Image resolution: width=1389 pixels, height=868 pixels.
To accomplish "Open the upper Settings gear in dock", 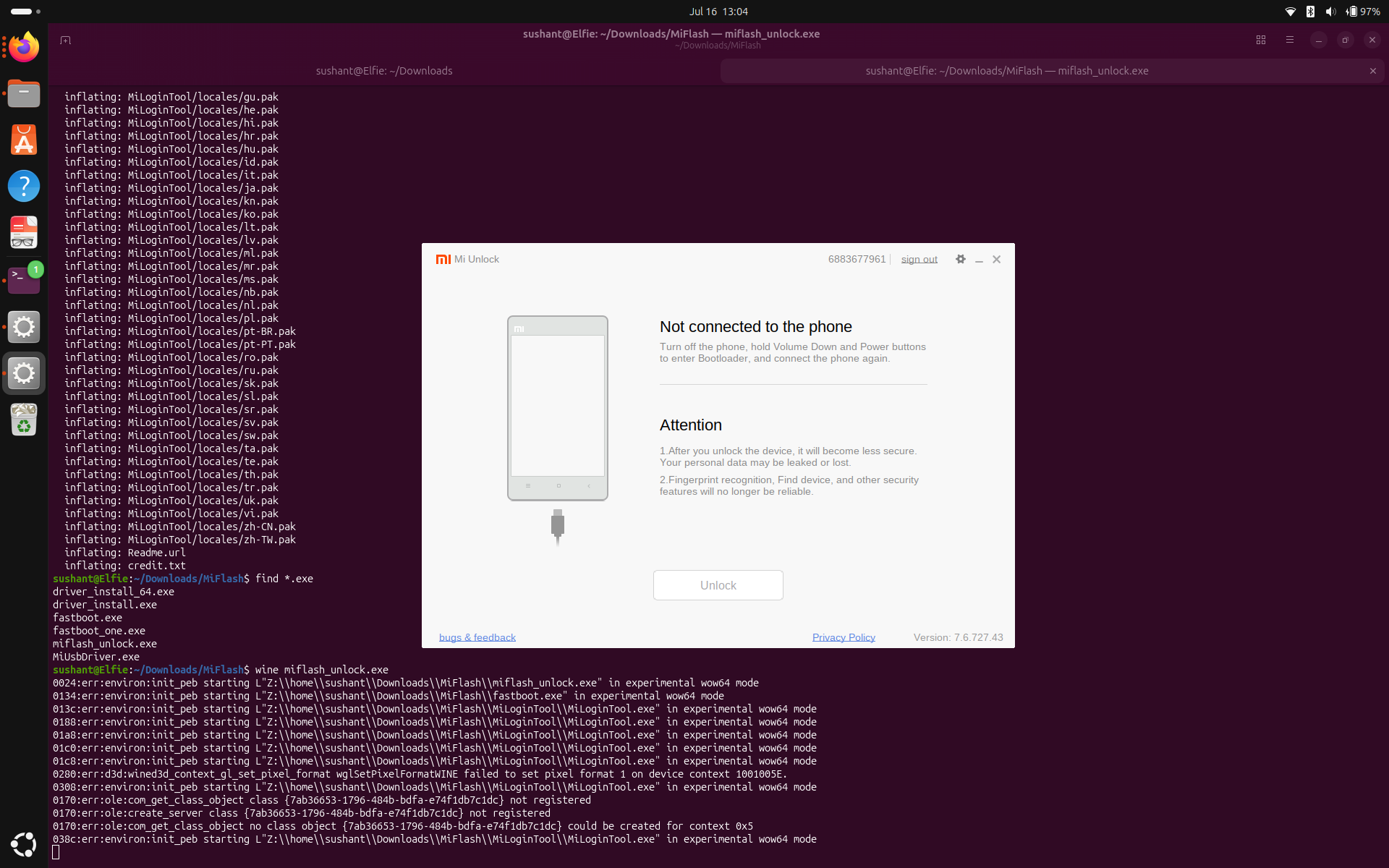I will tap(24, 327).
